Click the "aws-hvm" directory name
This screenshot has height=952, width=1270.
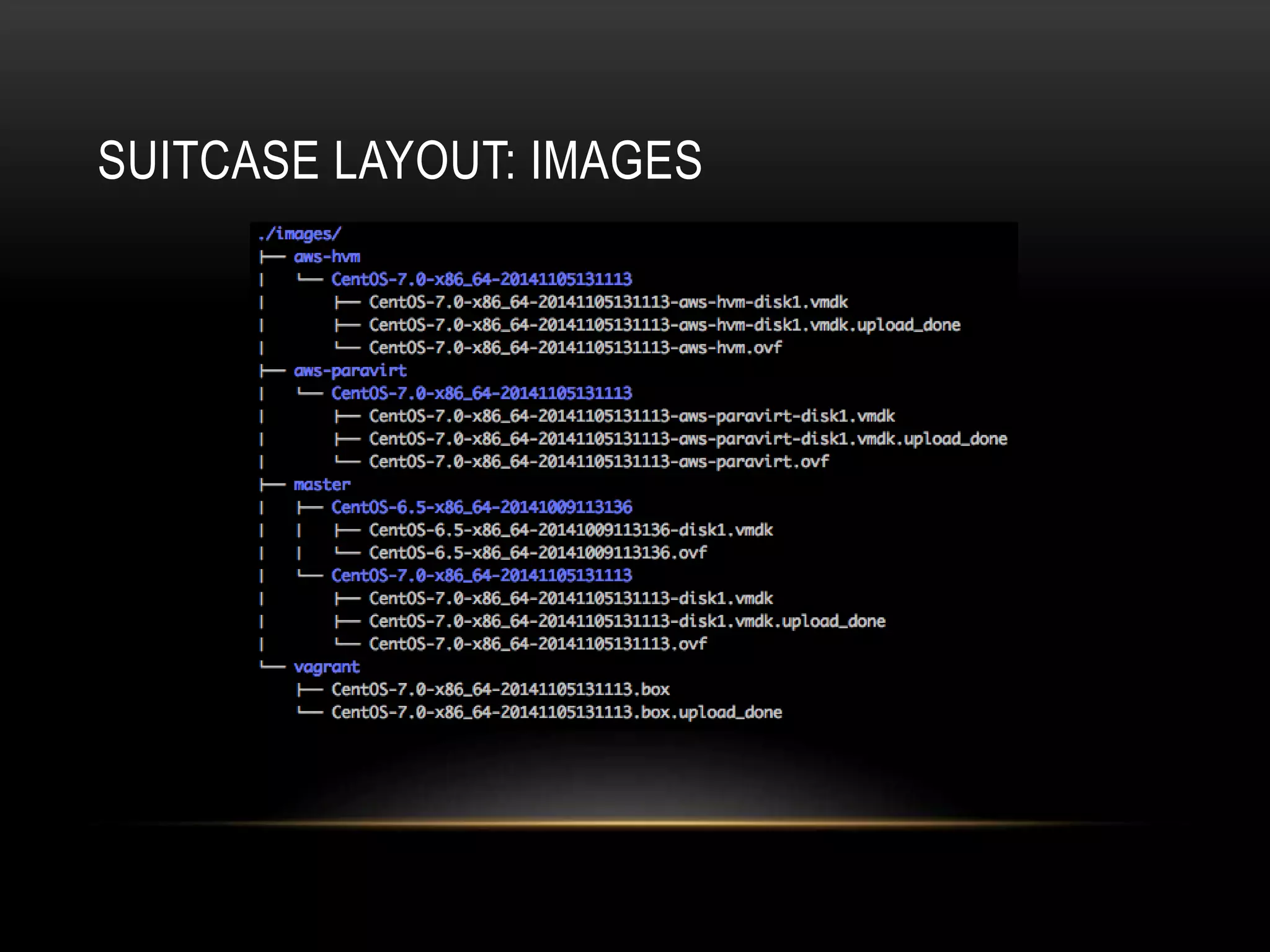tap(327, 257)
